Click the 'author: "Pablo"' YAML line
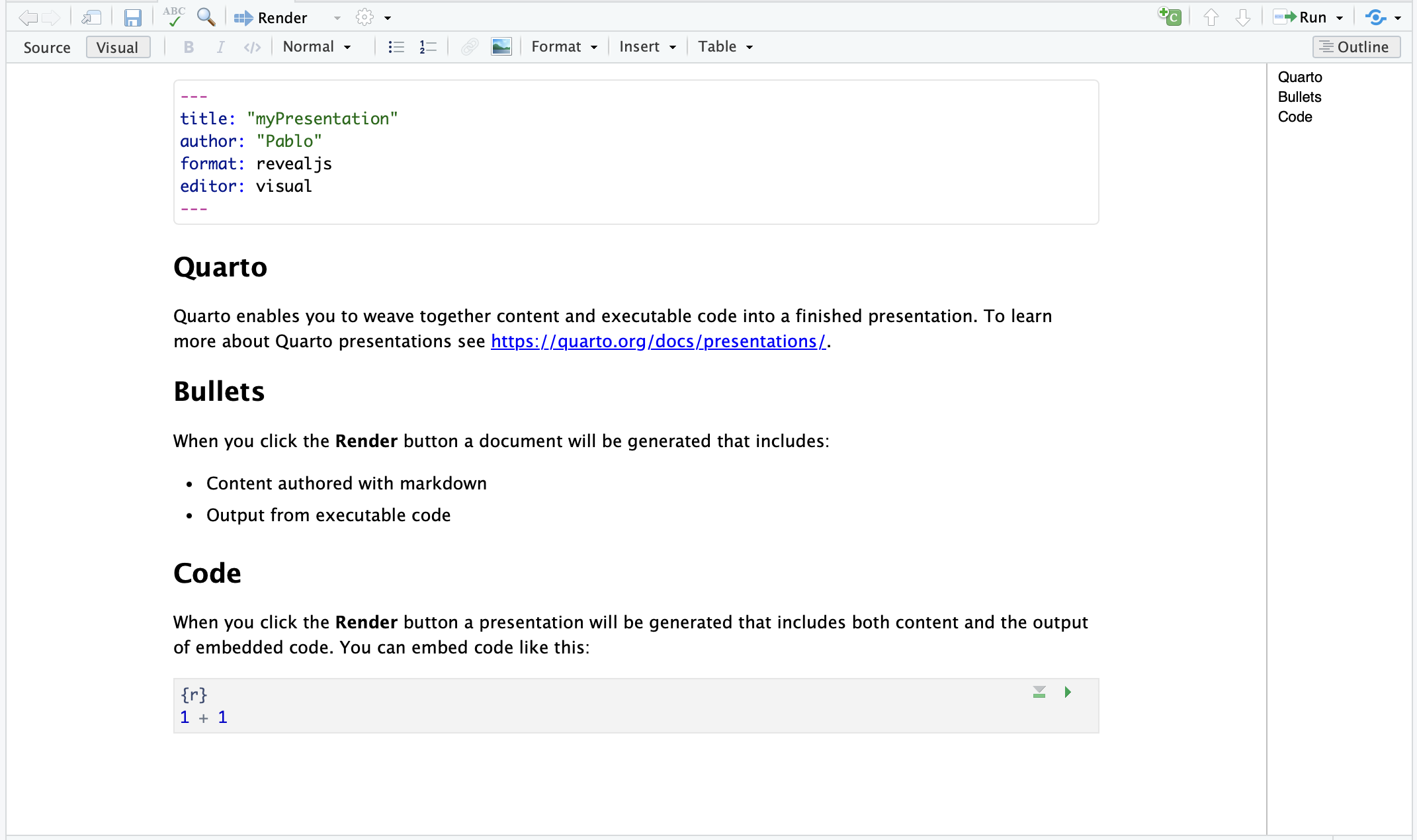 [251, 142]
